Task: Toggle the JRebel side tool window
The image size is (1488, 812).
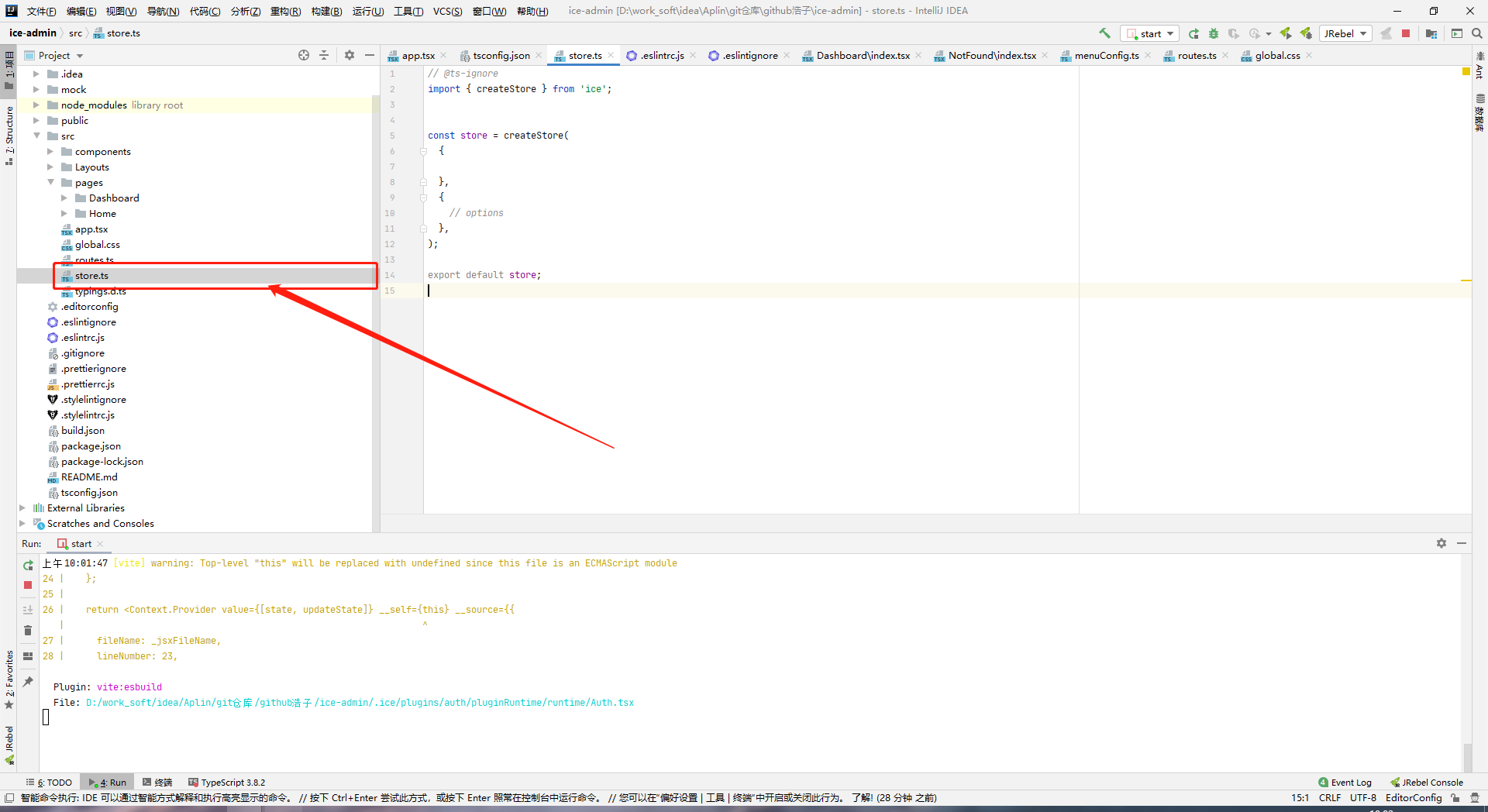Action: pyautogui.click(x=9, y=745)
